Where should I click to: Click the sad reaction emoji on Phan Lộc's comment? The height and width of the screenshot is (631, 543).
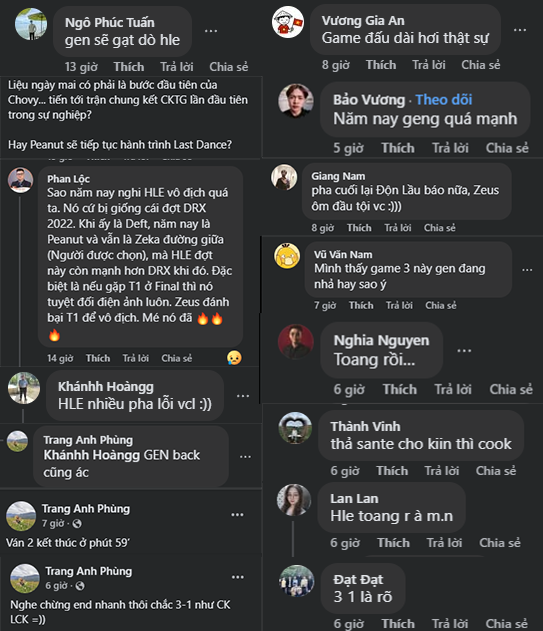pyautogui.click(x=234, y=358)
